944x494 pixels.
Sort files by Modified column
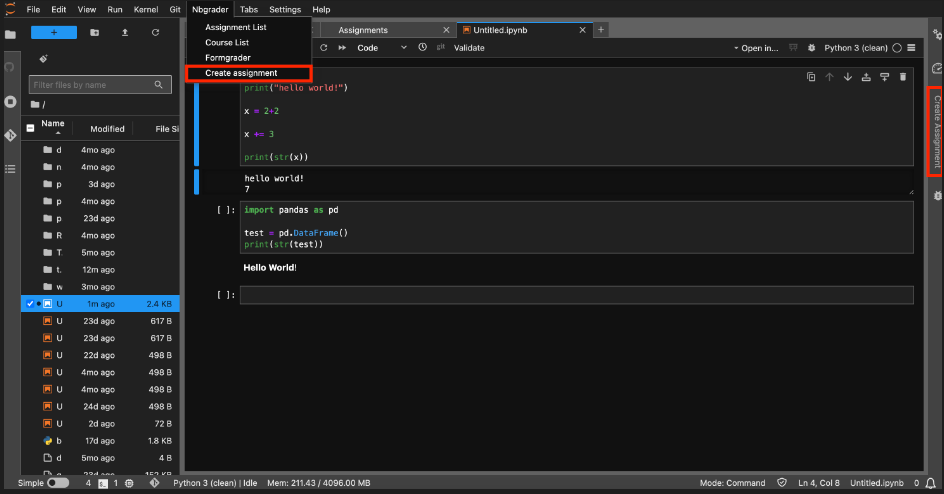107,129
